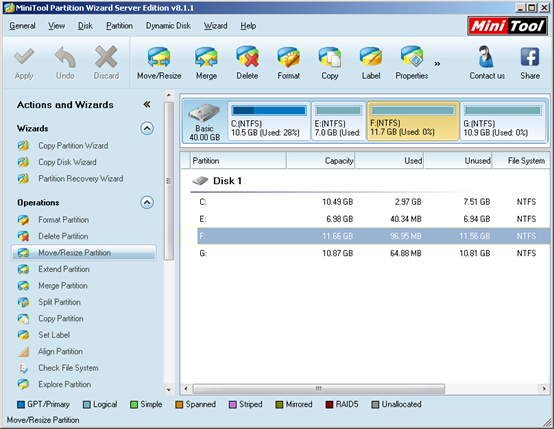This screenshot has width=554, height=429.
Task: Click the Logical legend color box
Action: [x=87, y=404]
